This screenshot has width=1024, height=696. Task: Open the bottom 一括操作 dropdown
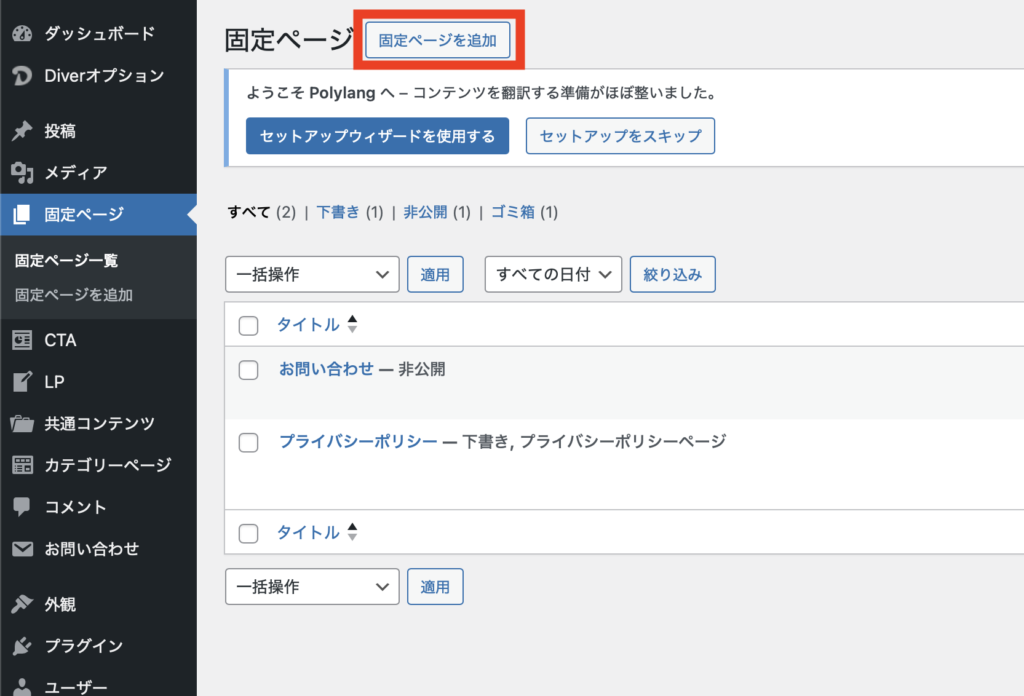[x=312, y=587]
